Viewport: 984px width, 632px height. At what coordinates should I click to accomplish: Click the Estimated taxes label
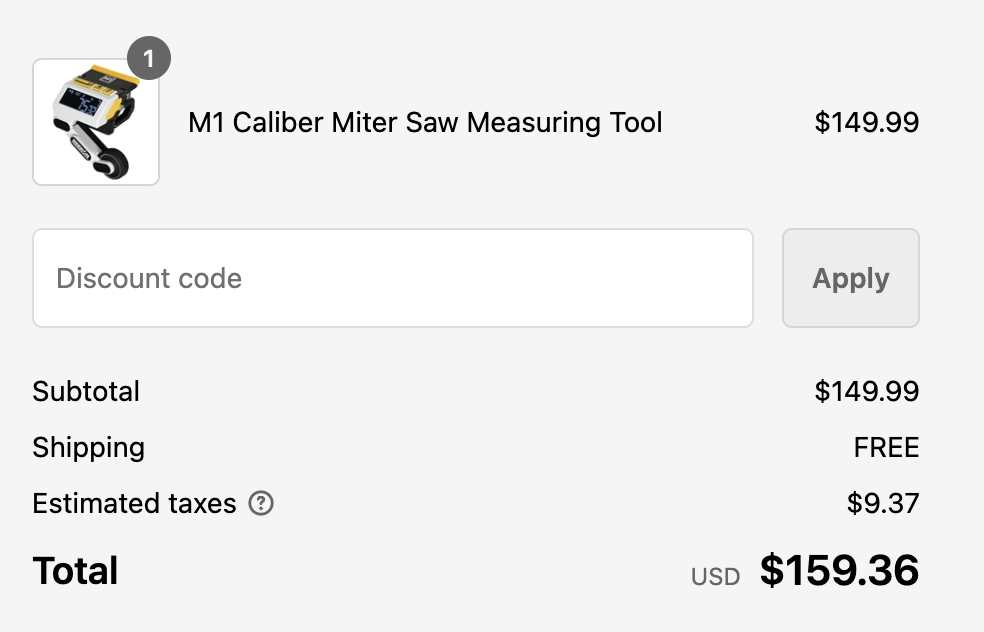pos(134,503)
